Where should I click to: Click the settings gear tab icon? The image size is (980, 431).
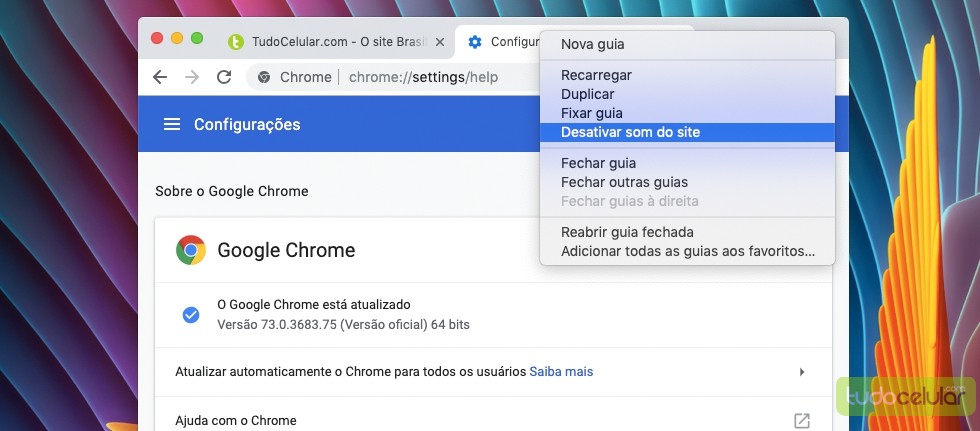tap(475, 42)
